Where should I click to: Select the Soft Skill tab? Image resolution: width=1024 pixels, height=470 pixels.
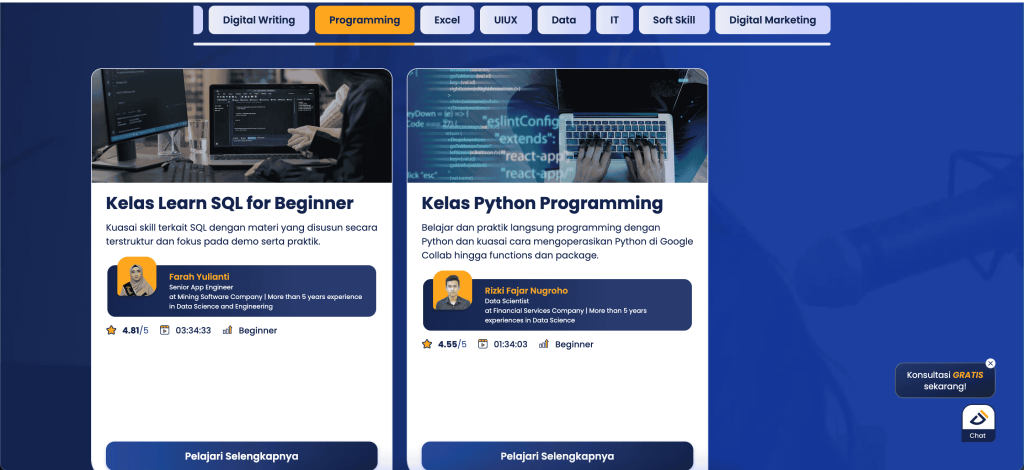pos(675,20)
